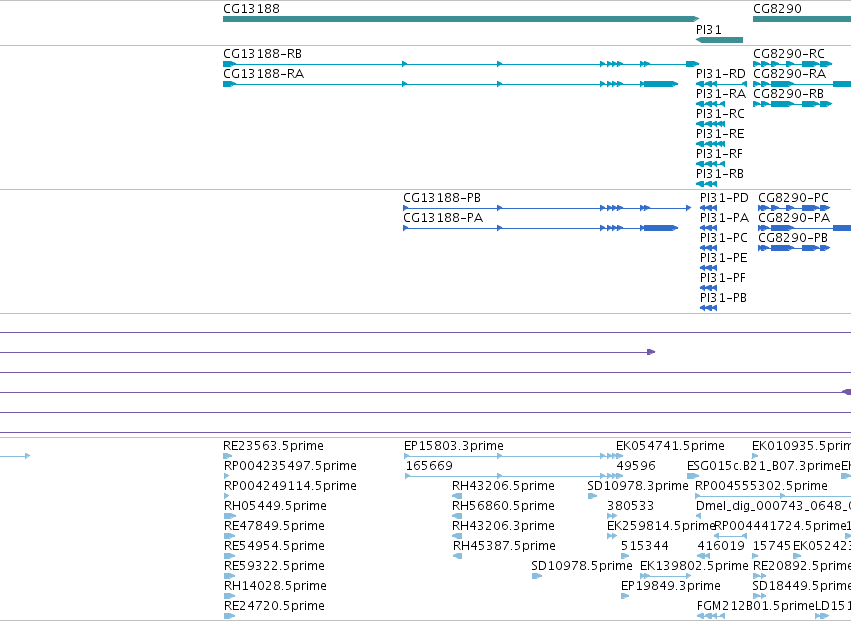Click the PI31-RA transcript label
This screenshot has width=851, height=621.
click(x=721, y=93)
